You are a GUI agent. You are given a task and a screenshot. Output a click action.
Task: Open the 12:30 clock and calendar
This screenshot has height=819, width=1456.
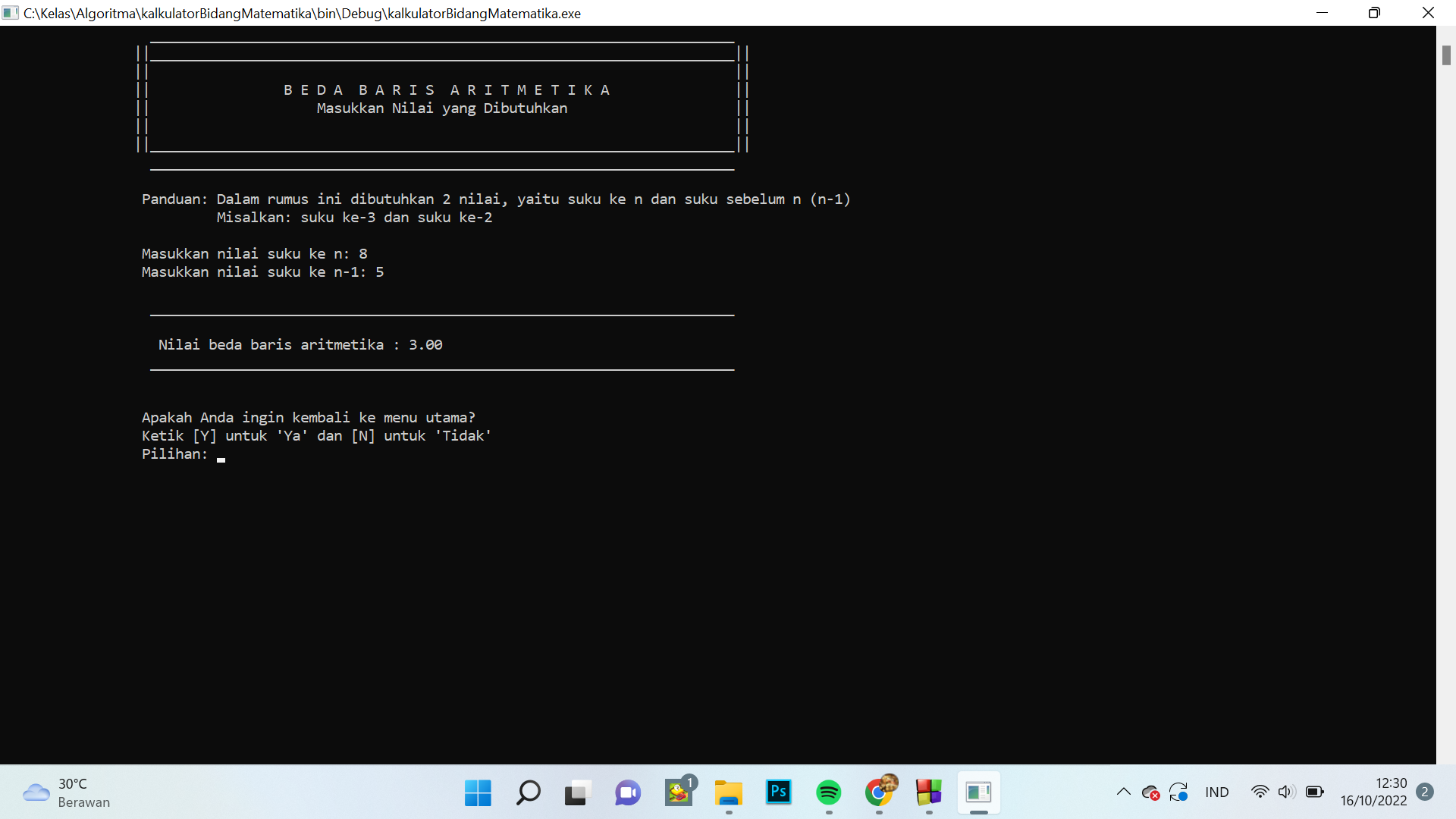tap(1373, 792)
